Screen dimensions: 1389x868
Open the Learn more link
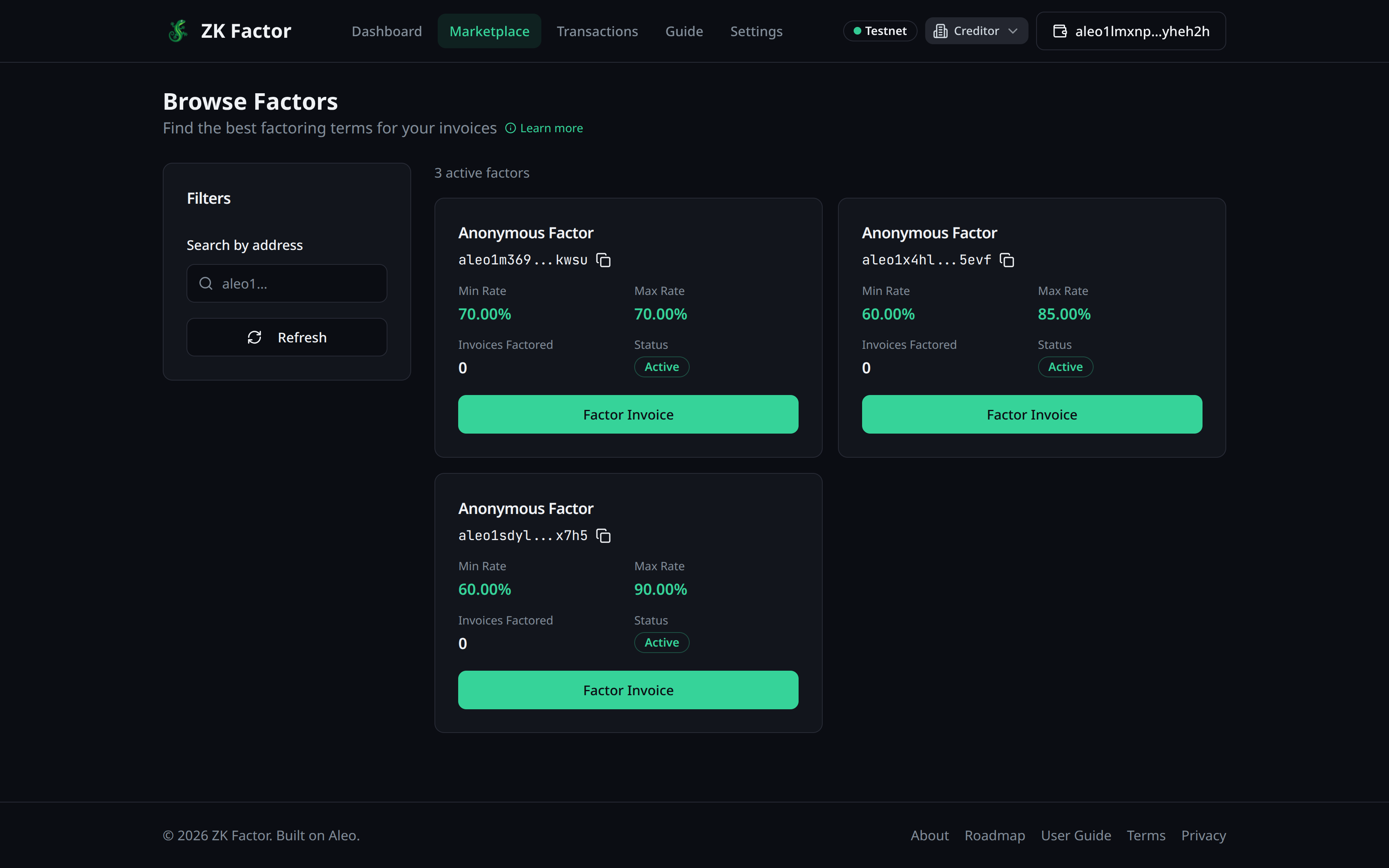coord(551,128)
